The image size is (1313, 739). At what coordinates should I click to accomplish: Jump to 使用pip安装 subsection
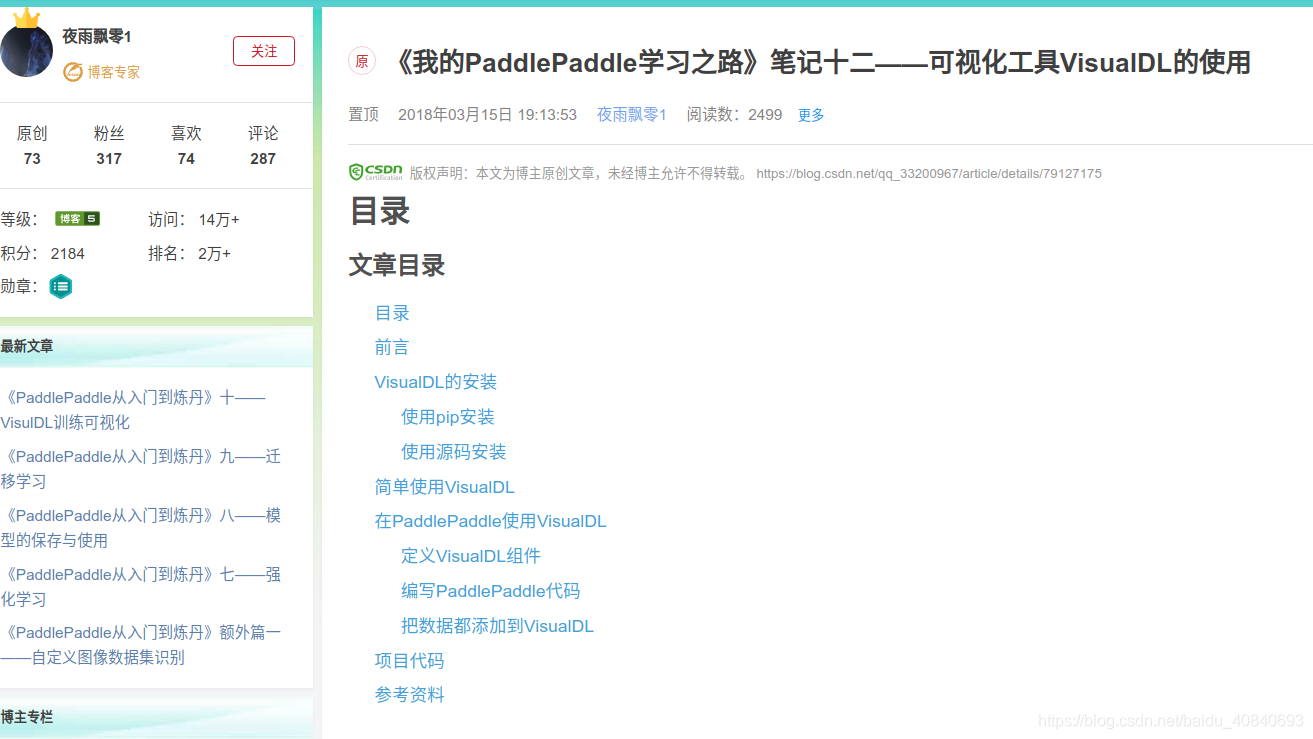pyautogui.click(x=448, y=417)
